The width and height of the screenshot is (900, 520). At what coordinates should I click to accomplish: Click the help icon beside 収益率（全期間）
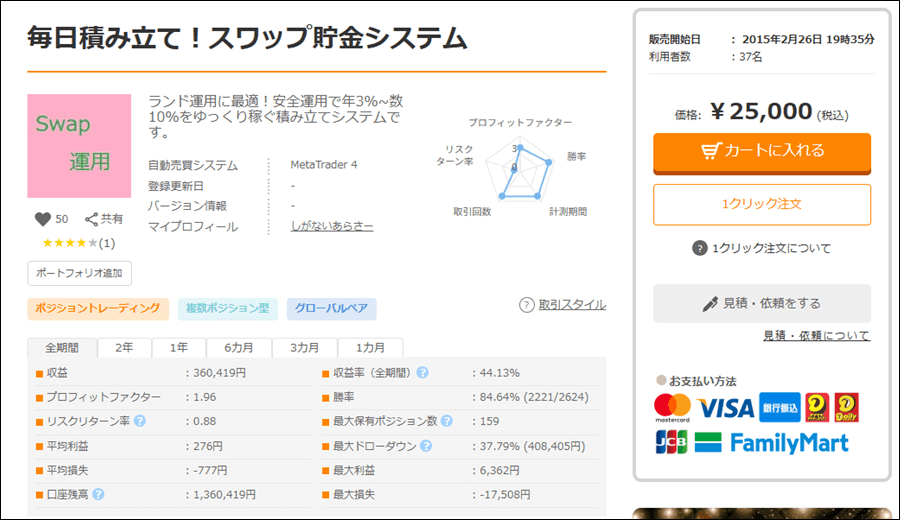click(423, 373)
